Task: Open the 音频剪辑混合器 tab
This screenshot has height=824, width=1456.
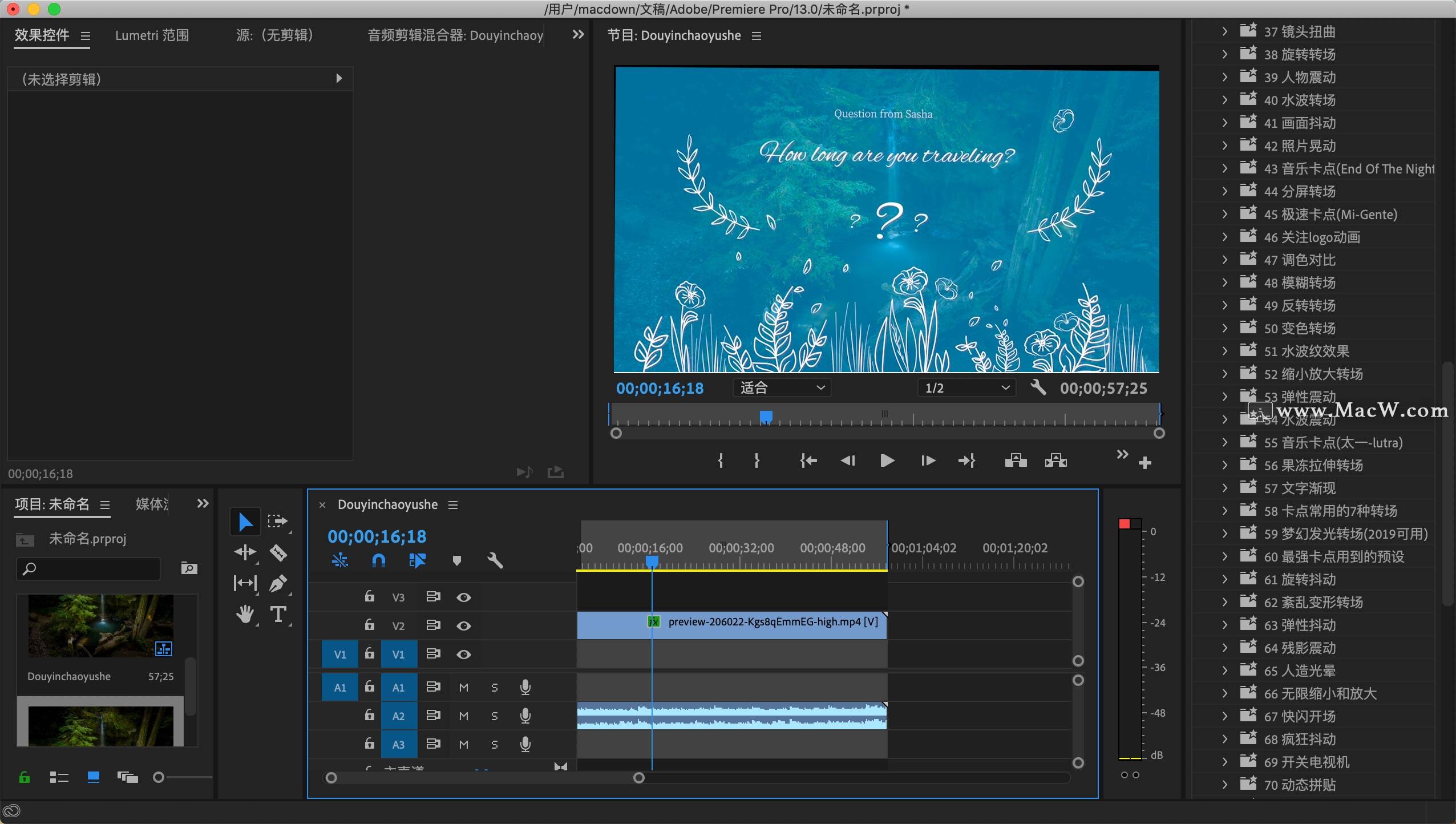Action: coord(455,35)
